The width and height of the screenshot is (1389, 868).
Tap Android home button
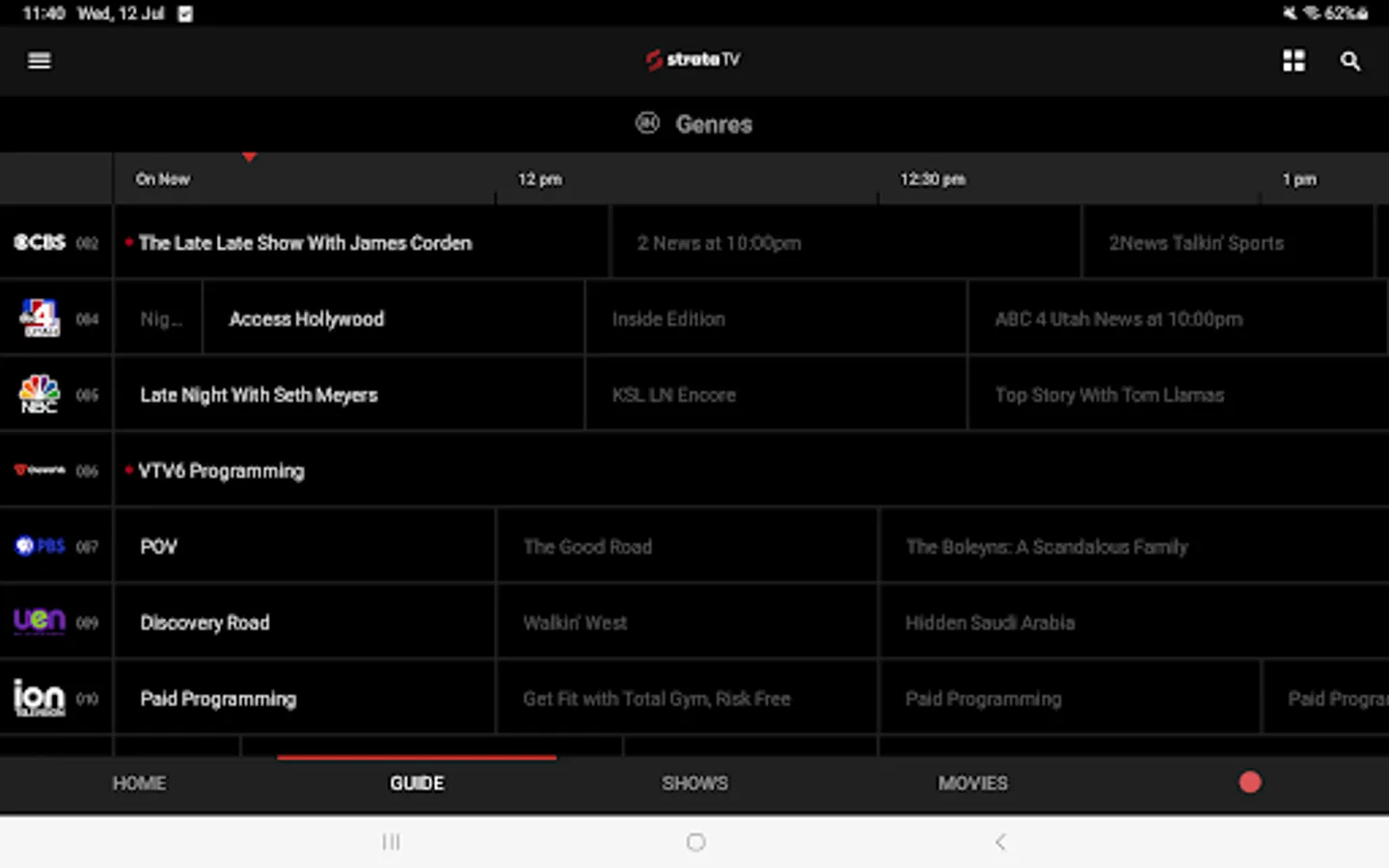[695, 842]
